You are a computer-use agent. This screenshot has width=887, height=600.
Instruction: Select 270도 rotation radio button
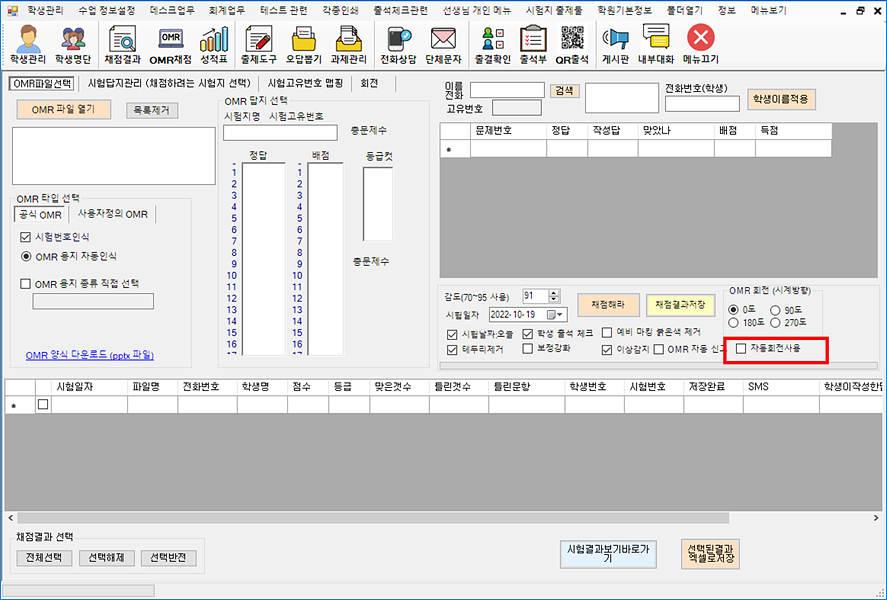[x=775, y=323]
